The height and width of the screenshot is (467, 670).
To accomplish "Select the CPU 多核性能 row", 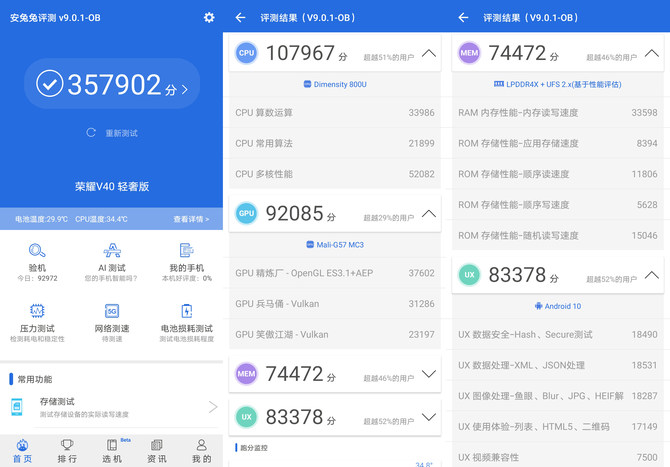I will click(x=335, y=174).
